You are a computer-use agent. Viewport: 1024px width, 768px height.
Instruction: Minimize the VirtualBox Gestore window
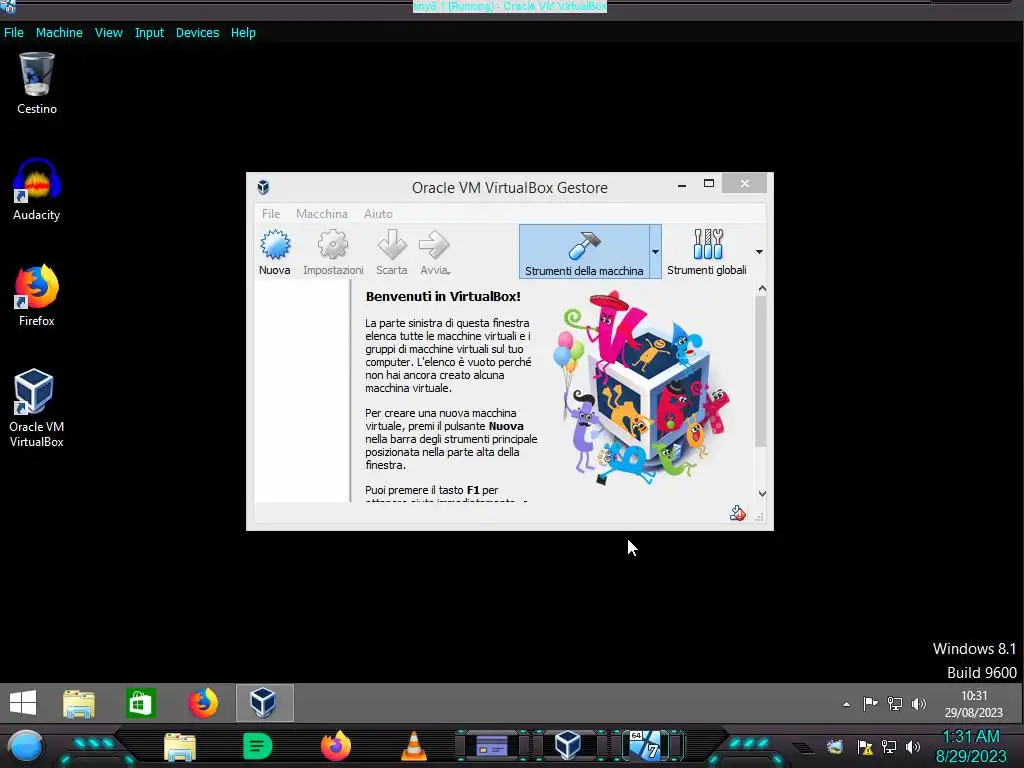coord(682,184)
